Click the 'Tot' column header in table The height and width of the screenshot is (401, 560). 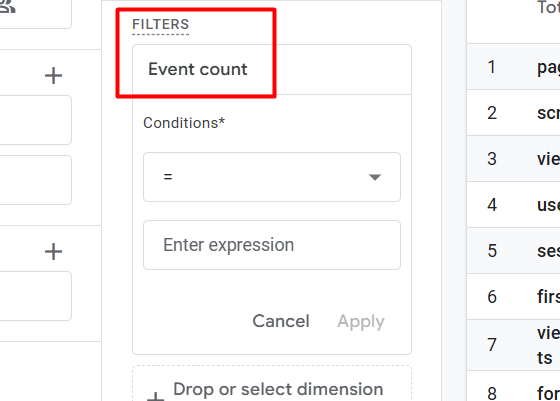(549, 7)
